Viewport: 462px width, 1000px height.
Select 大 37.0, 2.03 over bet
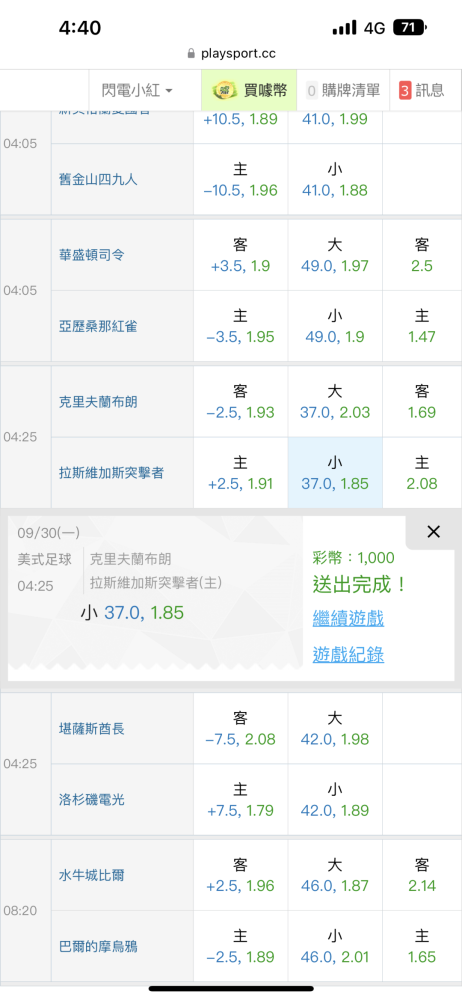point(335,401)
